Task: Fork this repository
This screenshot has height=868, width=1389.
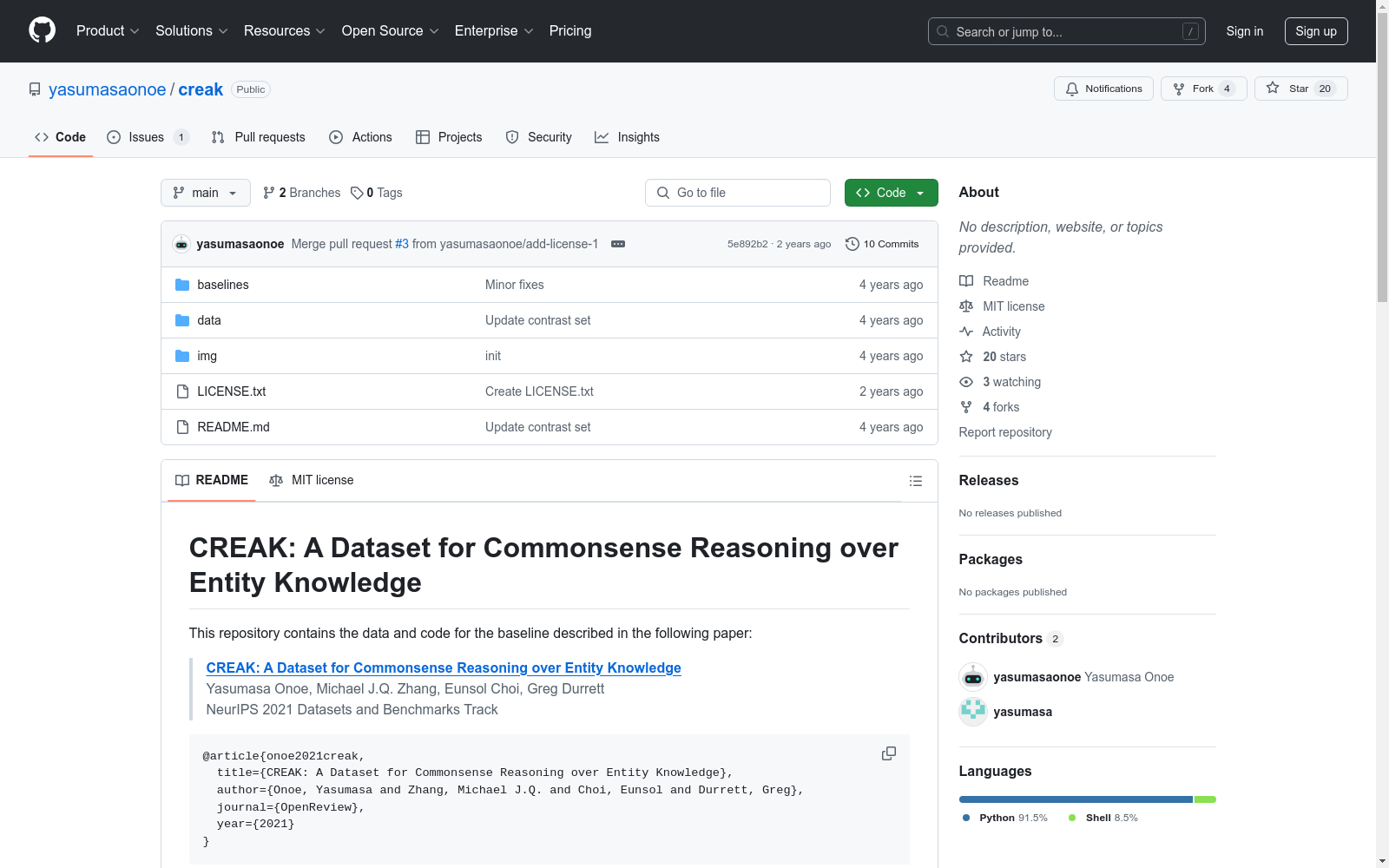Action: pyautogui.click(x=1203, y=89)
